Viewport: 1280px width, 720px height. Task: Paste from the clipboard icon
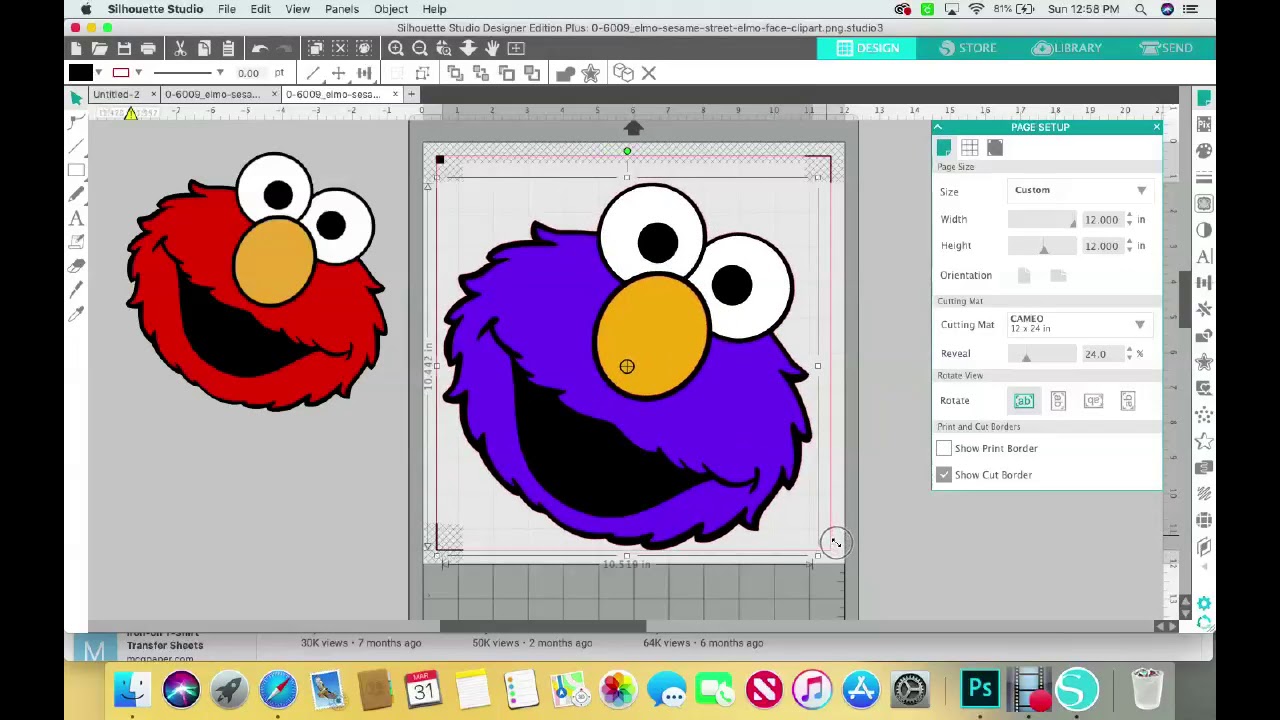pyautogui.click(x=228, y=48)
